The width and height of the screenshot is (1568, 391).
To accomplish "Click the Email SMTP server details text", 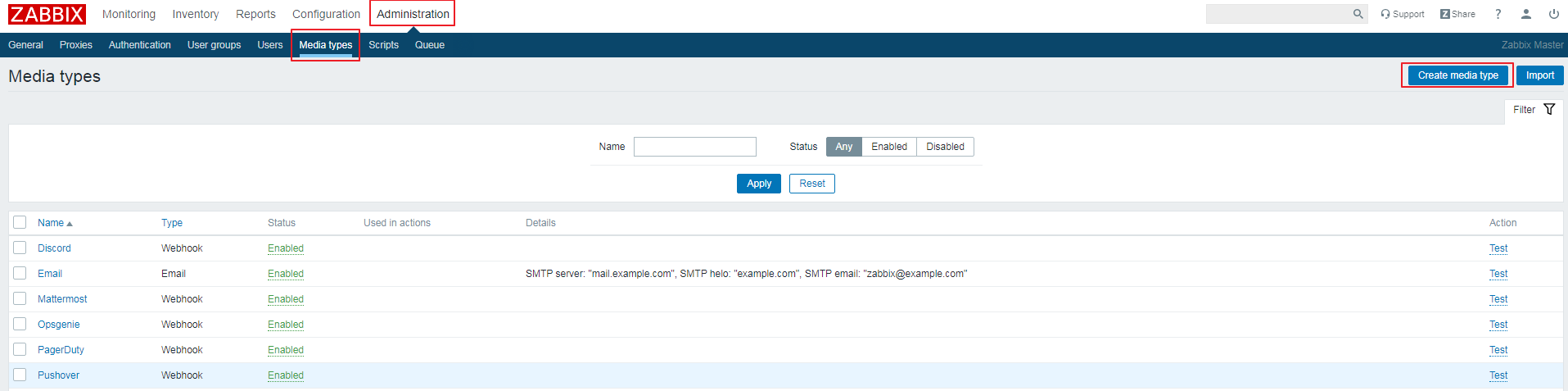I will (746, 274).
